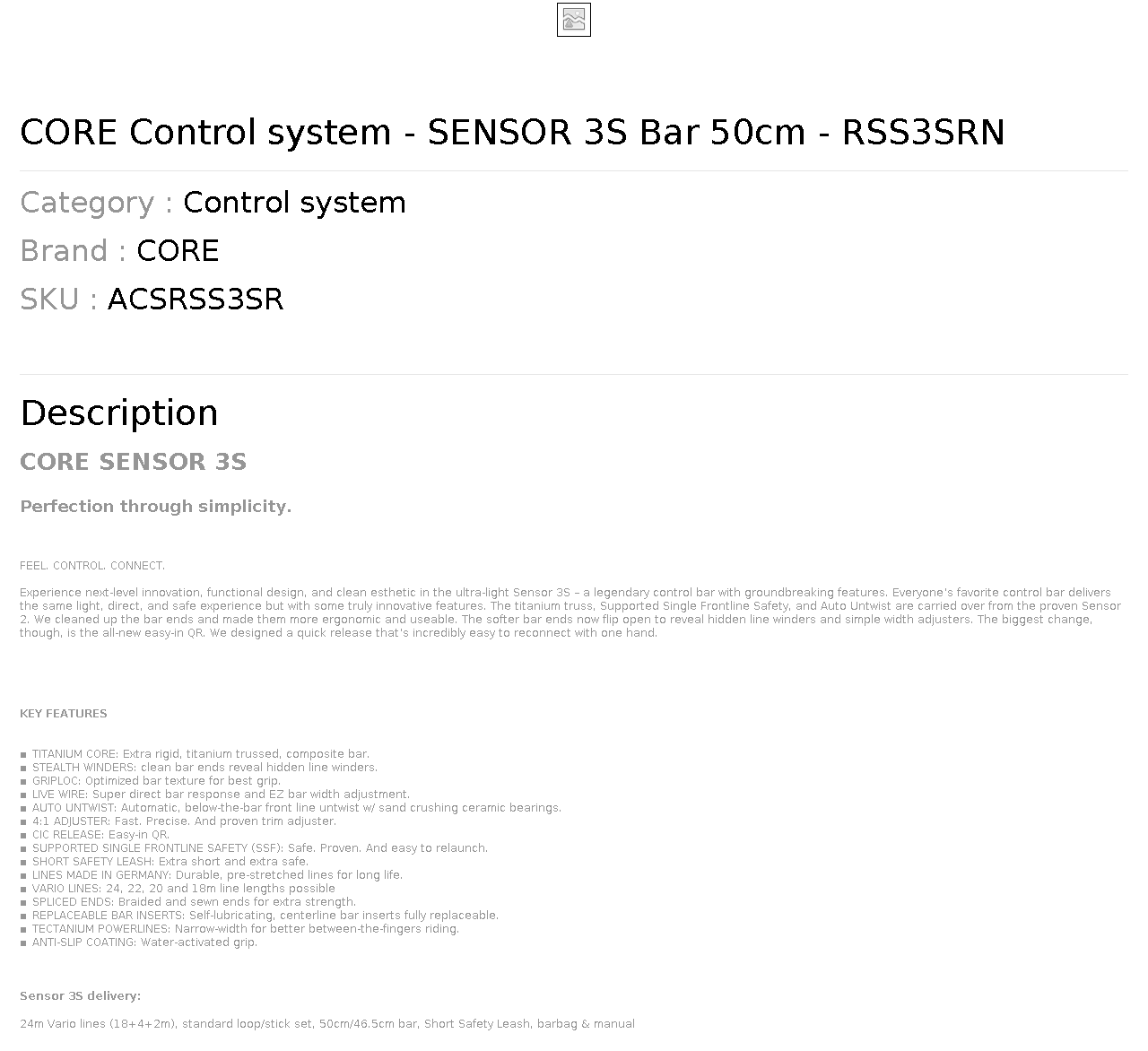Viewport: 1148px width, 1051px height.
Task: Click the AUTO UNTWIST feature line
Action: 291,808
